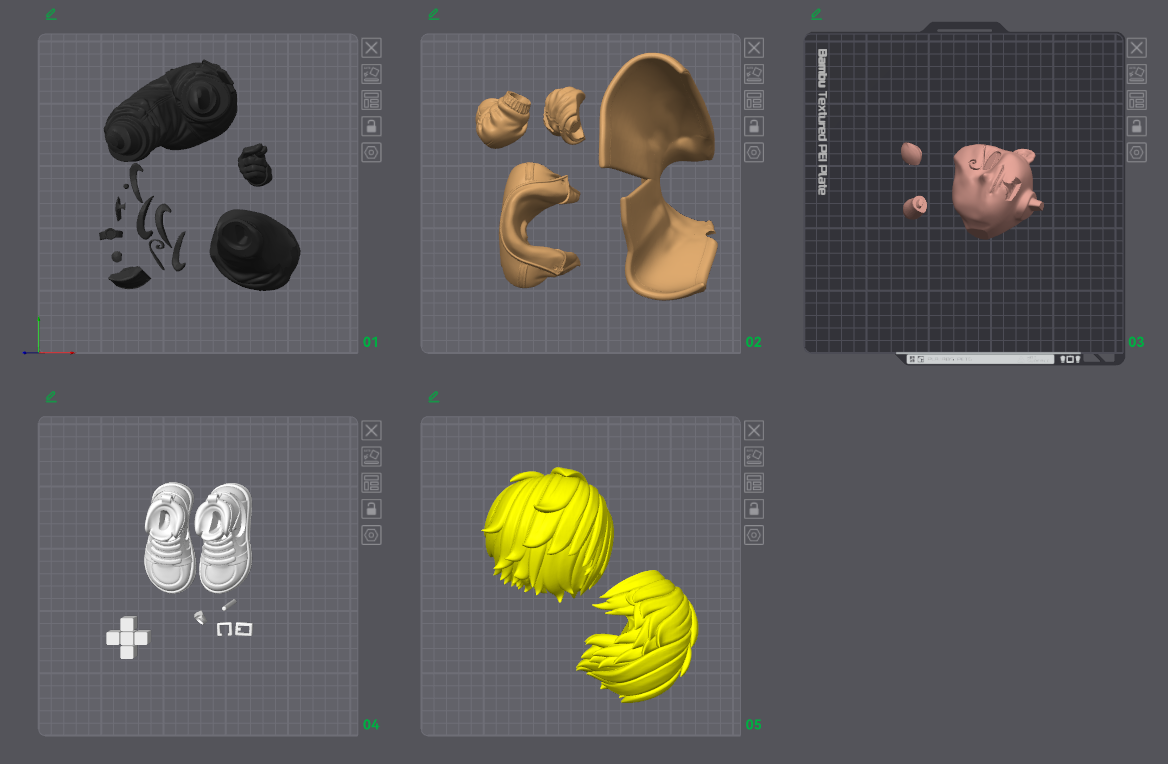Click the green '02' plate number
1168x764 pixels.
(x=753, y=342)
